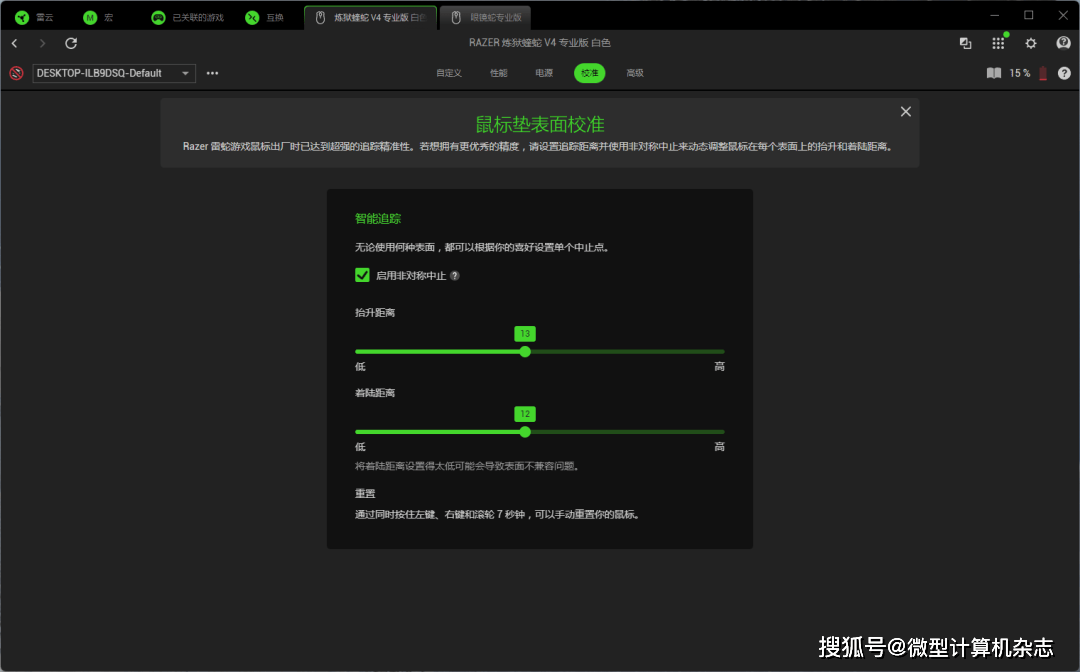Click the tooltip question mark beside 启用非对称中止
The width and height of the screenshot is (1080, 672).
pos(453,275)
